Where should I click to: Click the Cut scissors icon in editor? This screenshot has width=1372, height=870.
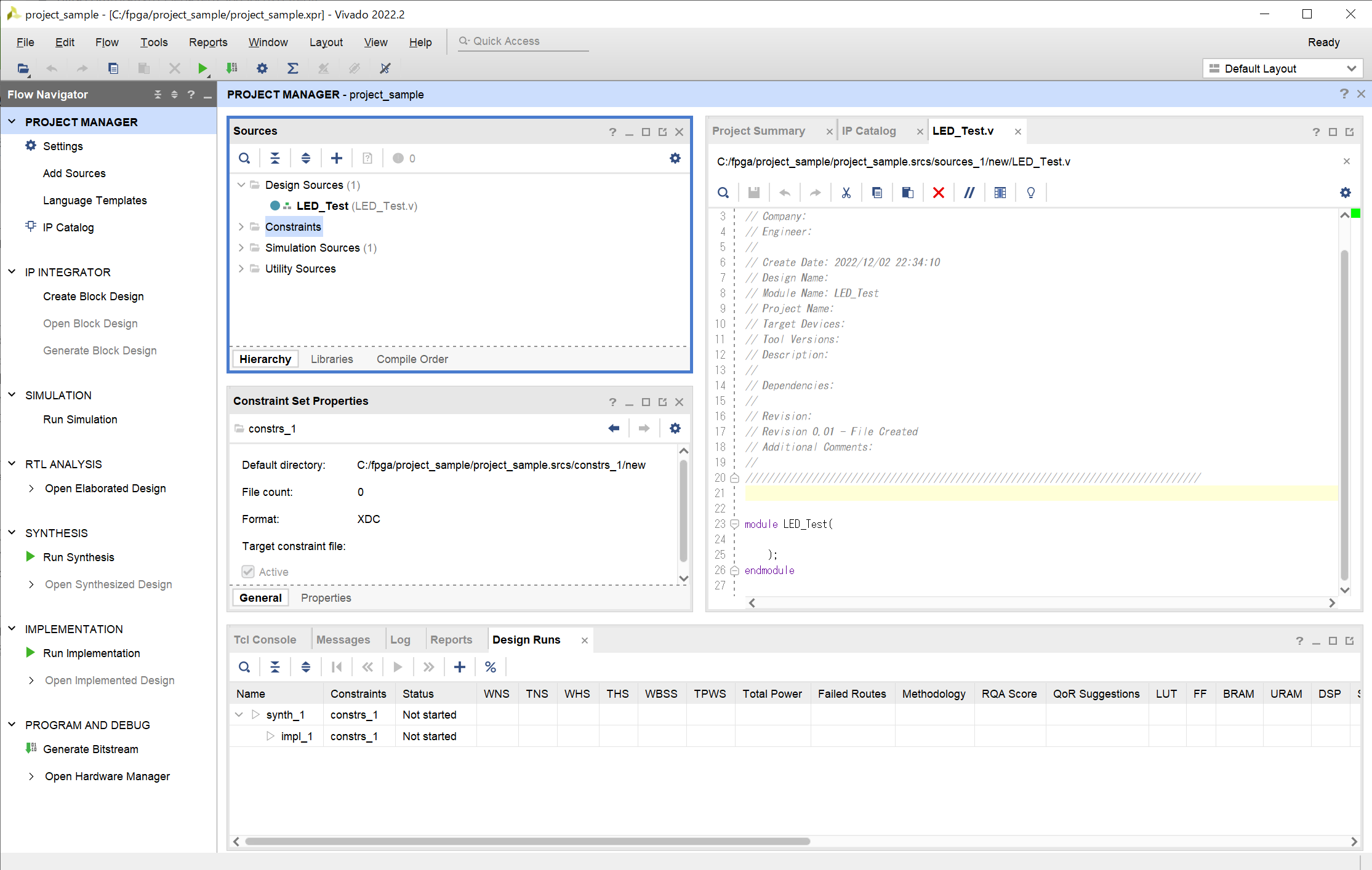(x=846, y=193)
